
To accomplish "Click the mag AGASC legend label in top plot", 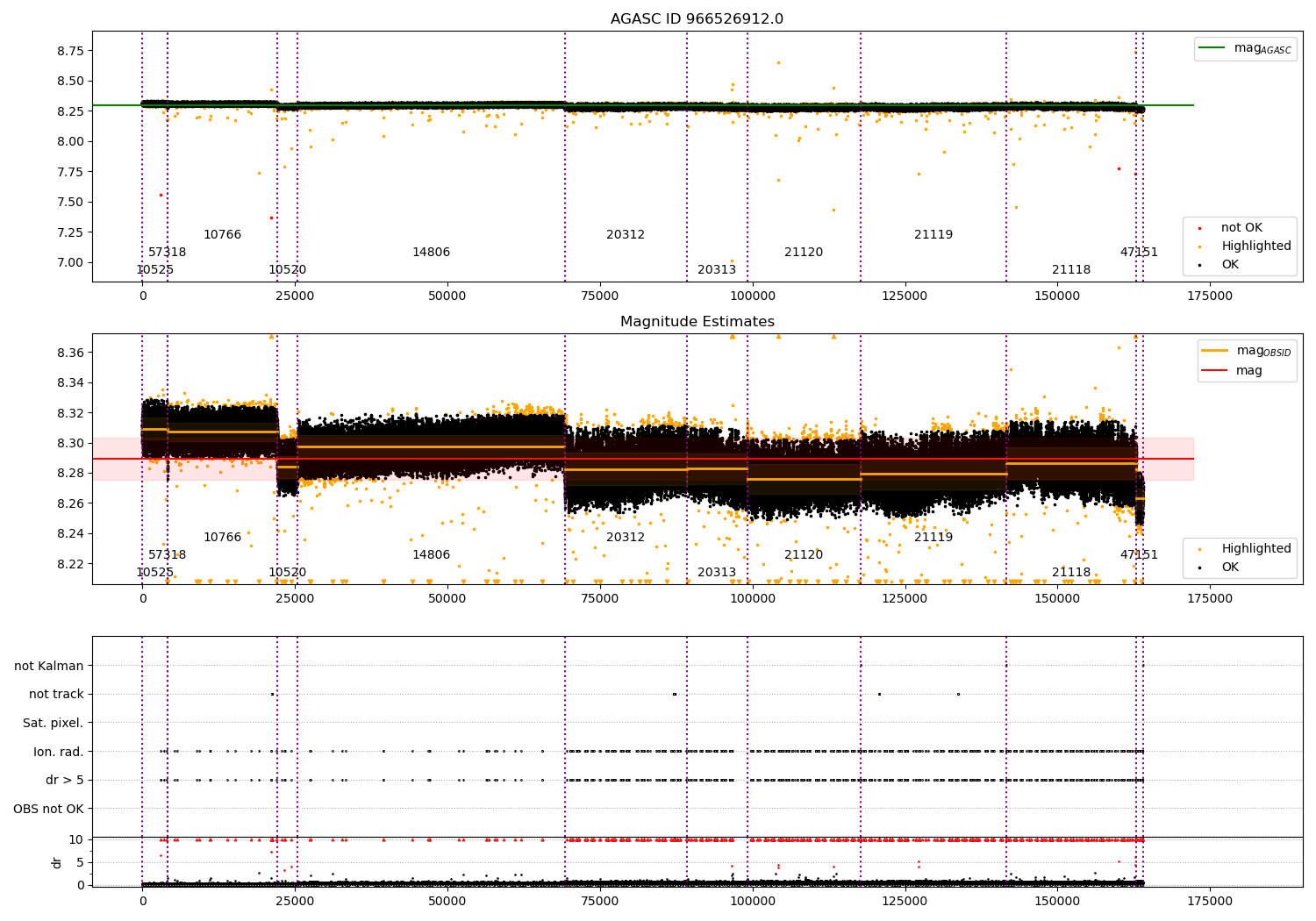I will pyautogui.click(x=1262, y=49).
